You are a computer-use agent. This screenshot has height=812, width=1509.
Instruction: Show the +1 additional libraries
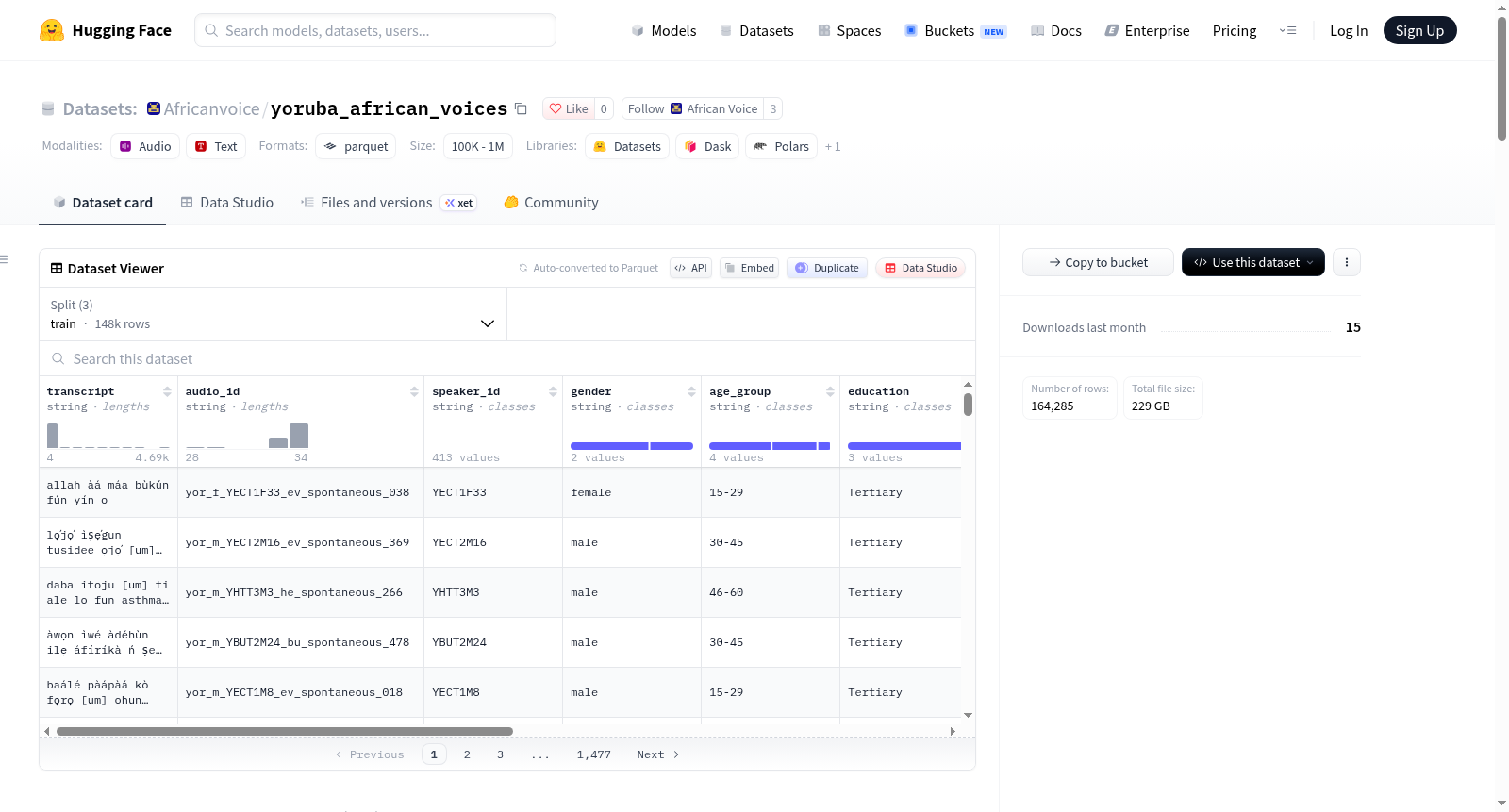point(833,146)
